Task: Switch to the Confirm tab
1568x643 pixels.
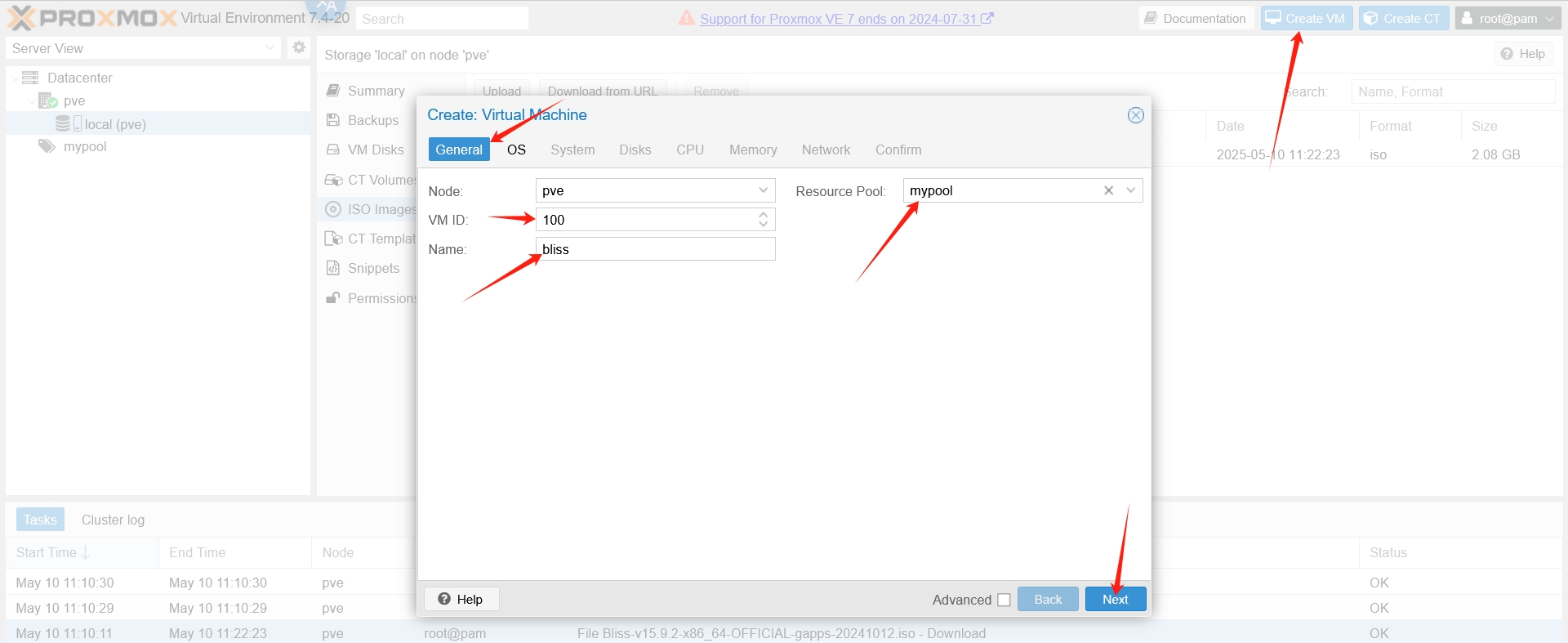Action: click(898, 150)
